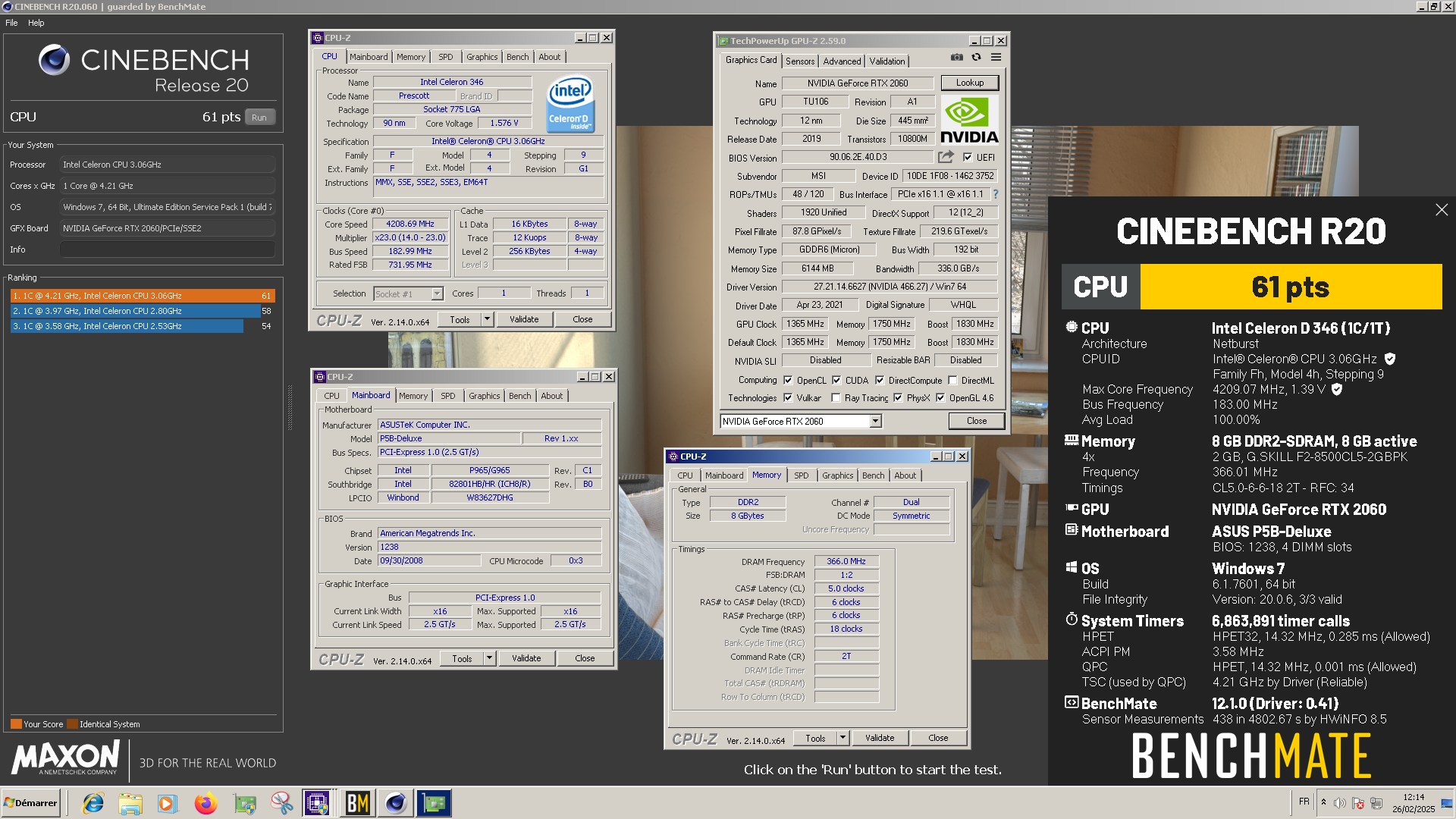The height and width of the screenshot is (819, 1456).
Task: Open Bench tab in Memory CPU-Z window
Action: click(873, 475)
